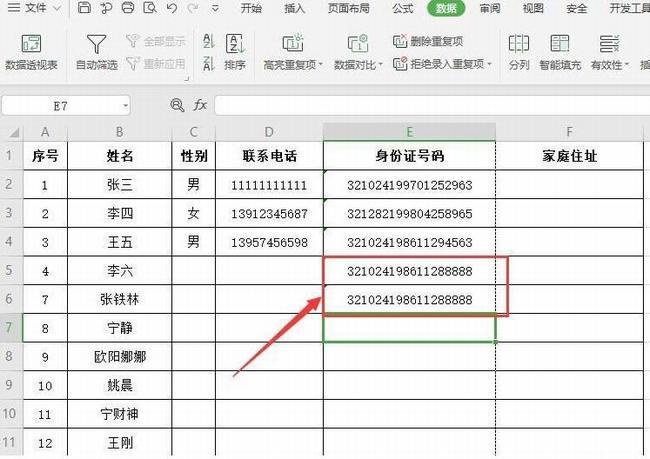This screenshot has width=650, height=459.
Task: Select column E header
Action: point(410,132)
